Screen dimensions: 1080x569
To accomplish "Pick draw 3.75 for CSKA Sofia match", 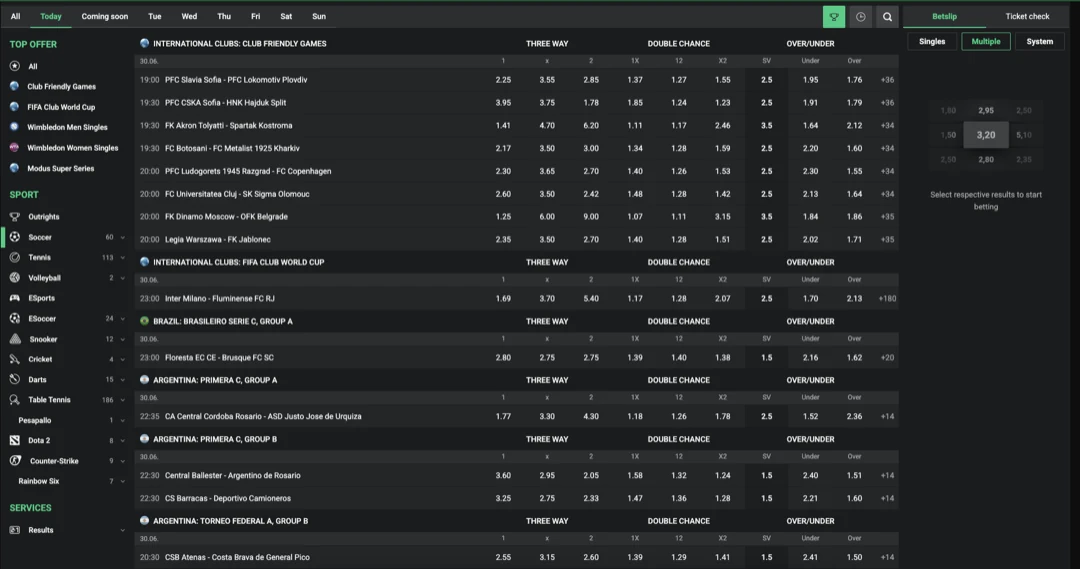I will [x=547, y=103].
